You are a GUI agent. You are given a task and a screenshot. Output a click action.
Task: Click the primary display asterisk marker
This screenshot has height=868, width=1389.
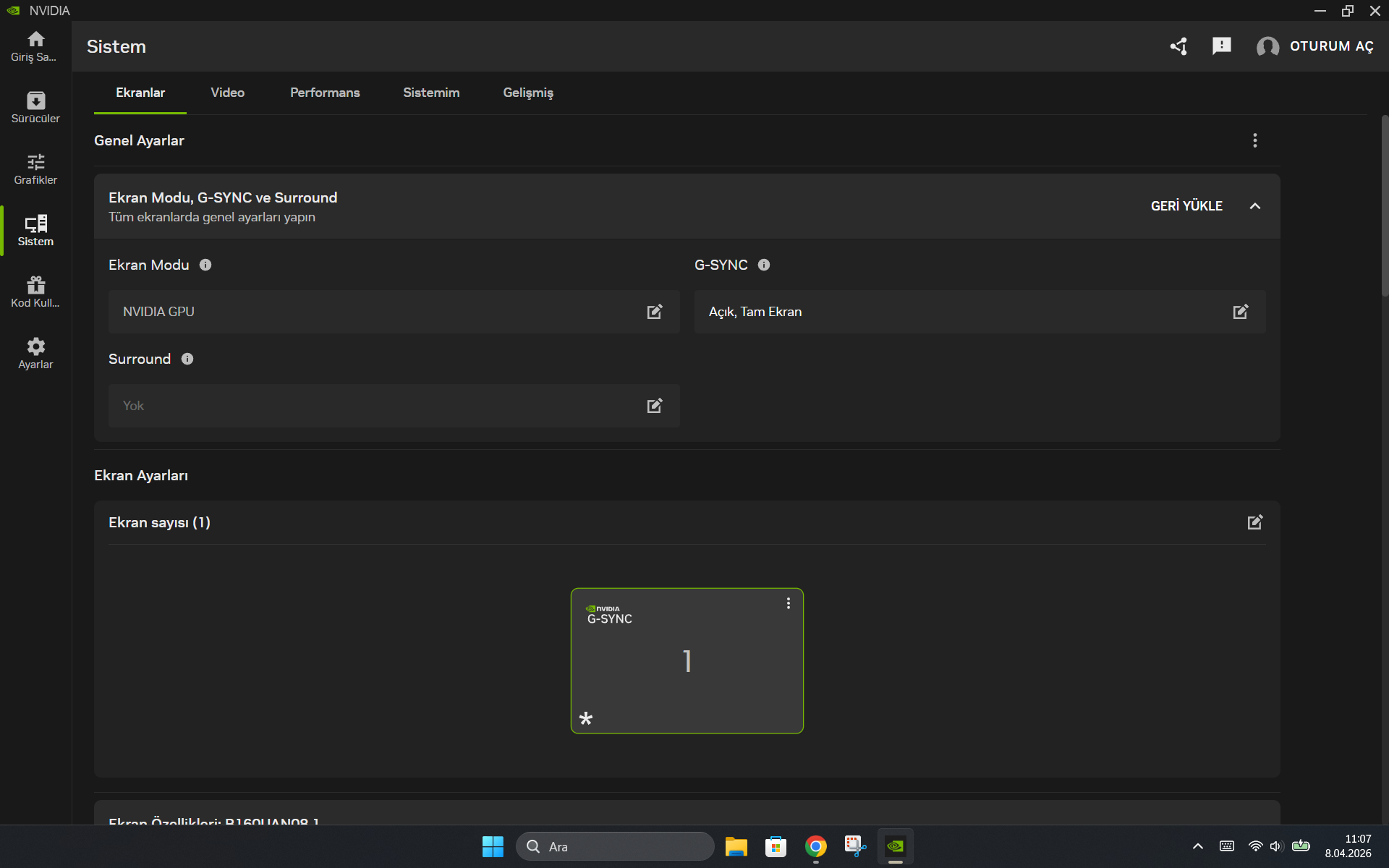point(586,718)
